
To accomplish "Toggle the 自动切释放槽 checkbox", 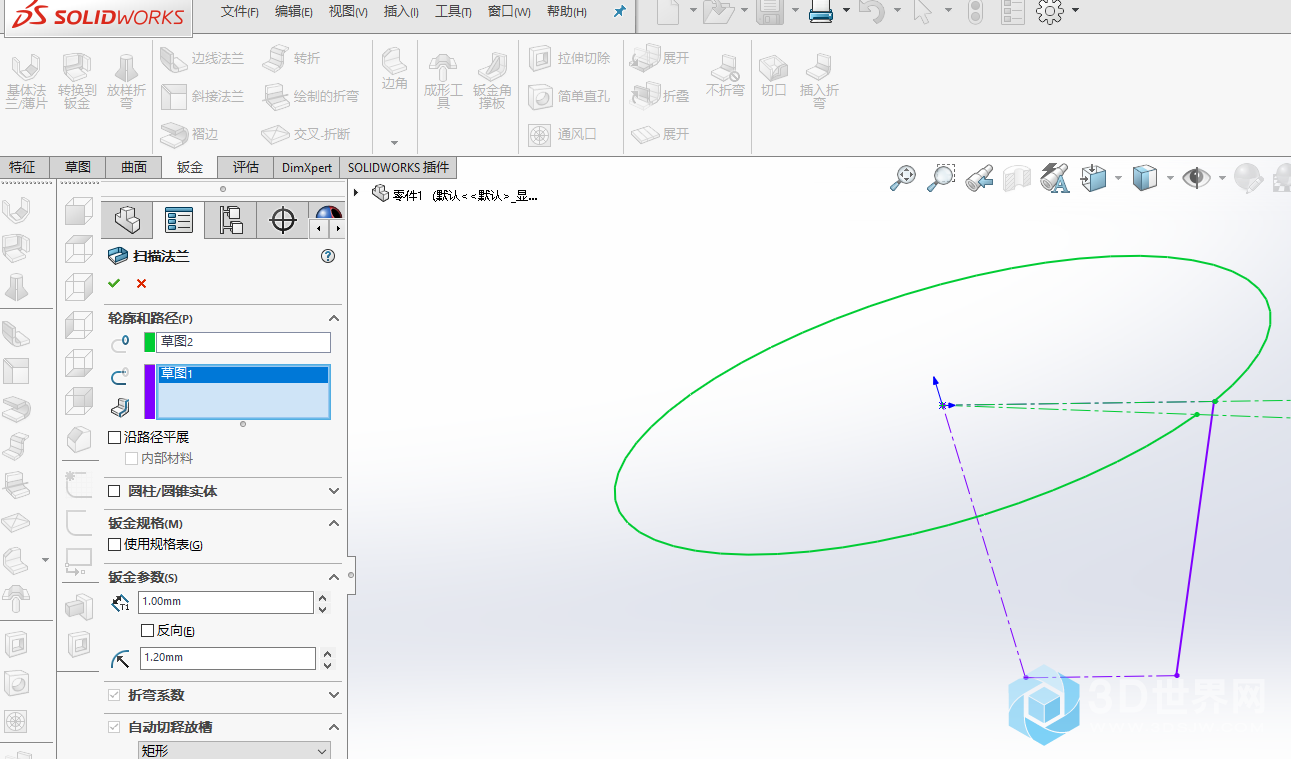I will point(114,727).
